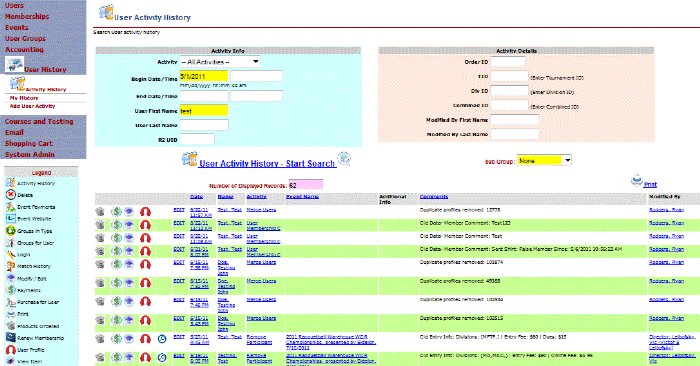Open products ordered icon in Sent Shirt row
The width and height of the screenshot is (700, 366).
click(x=100, y=251)
